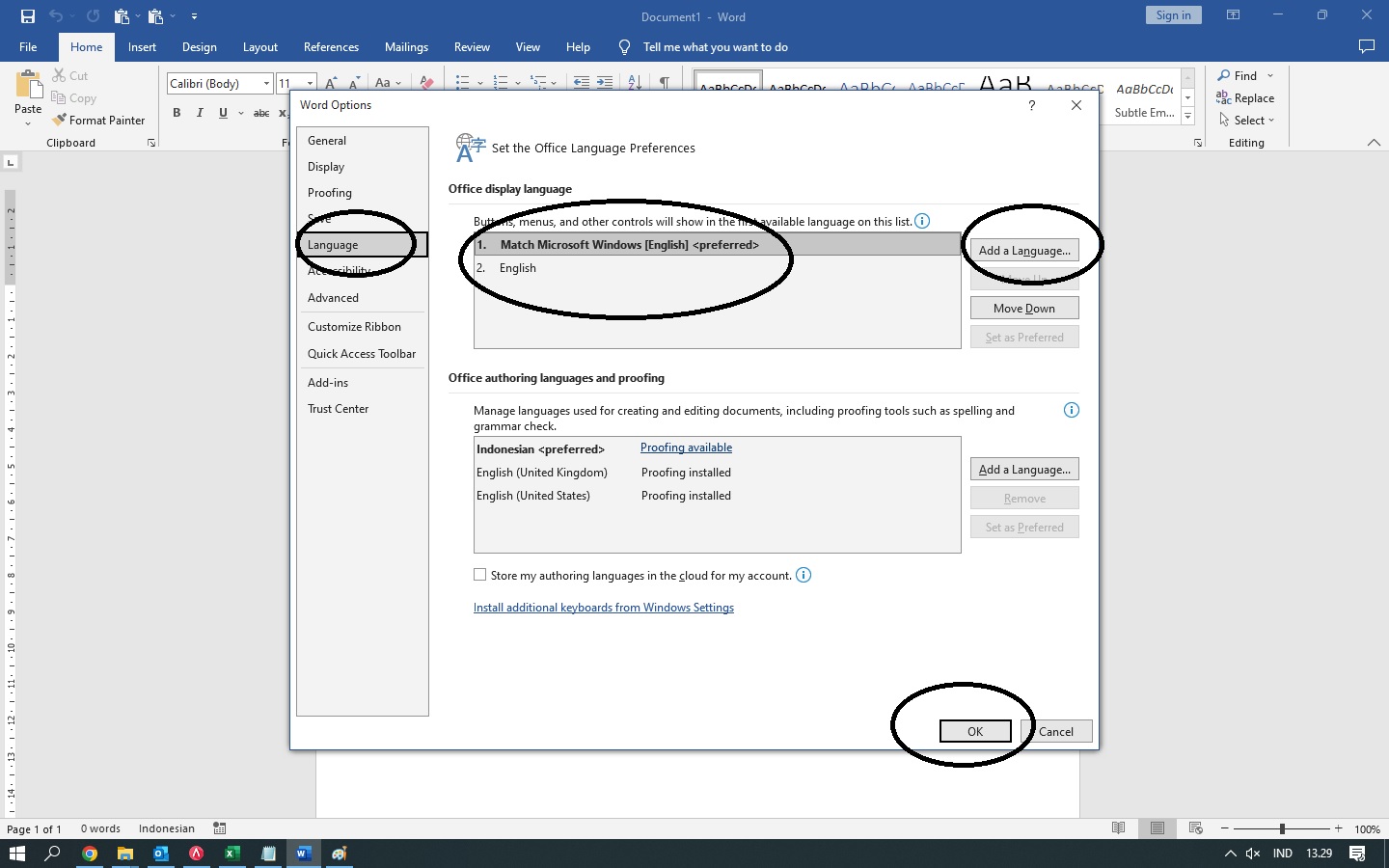Viewport: 1389px width, 868px height.
Task: Collapse the ribbon with the chevron
Action: pos(1374,143)
